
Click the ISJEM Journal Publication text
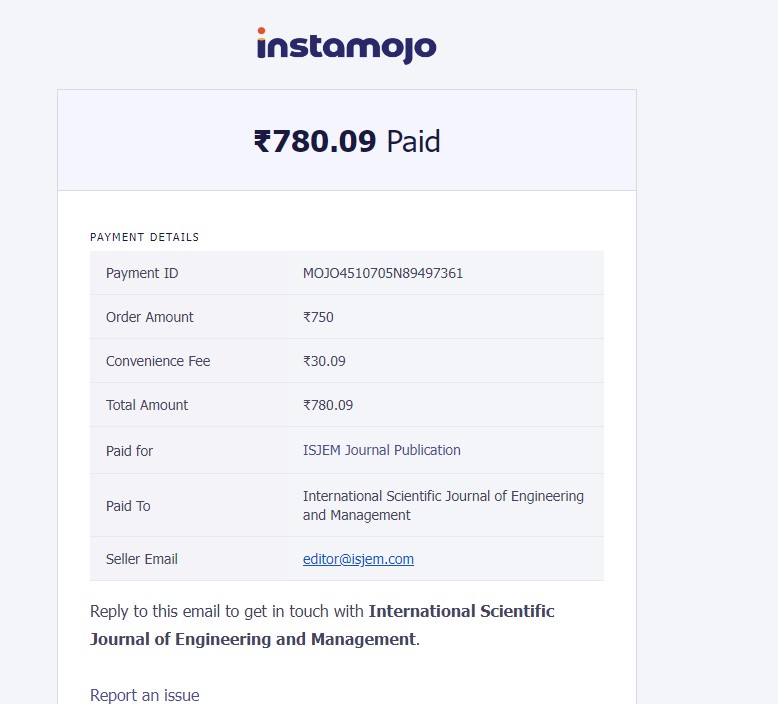pos(382,450)
